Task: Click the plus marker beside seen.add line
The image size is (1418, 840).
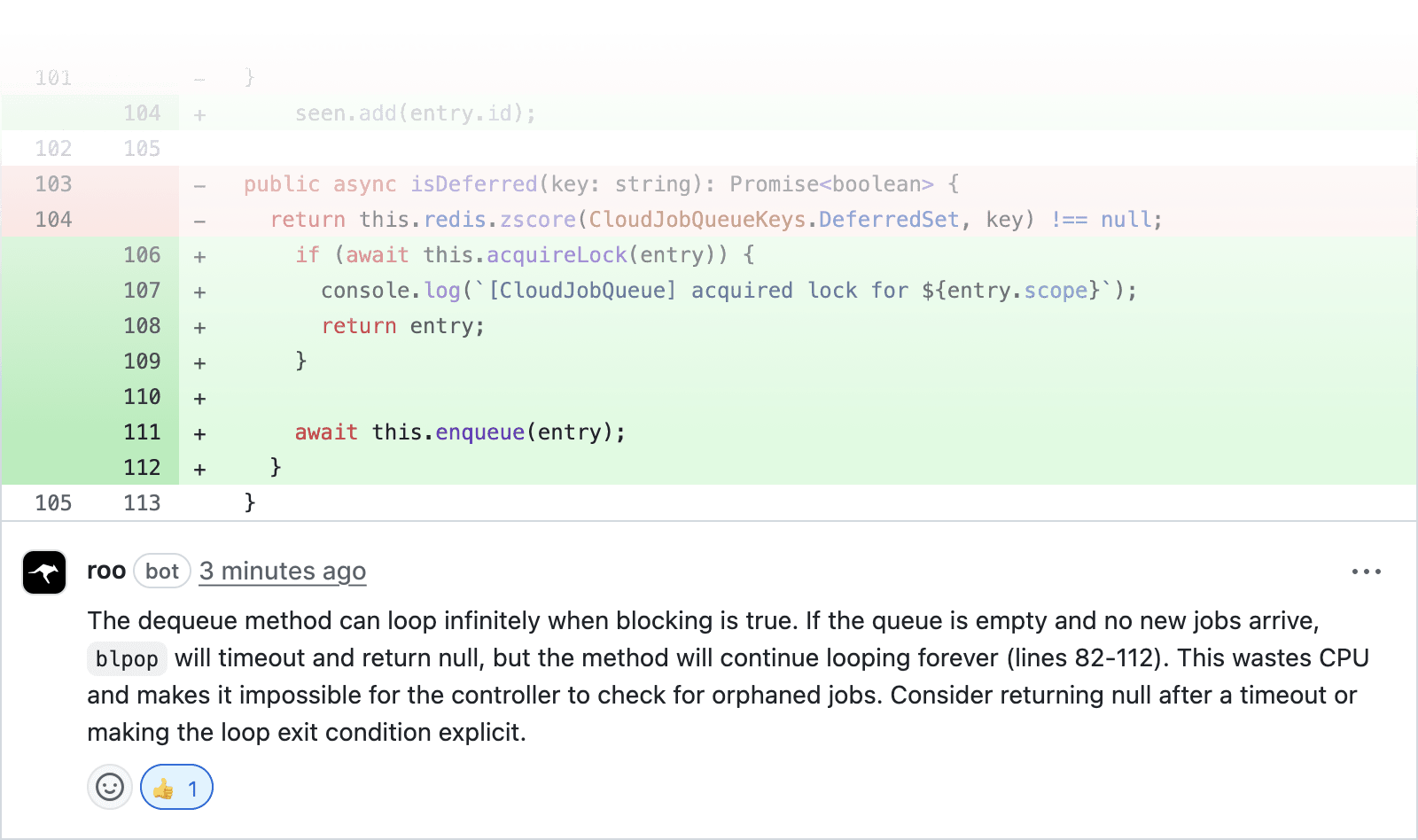Action: (199, 113)
